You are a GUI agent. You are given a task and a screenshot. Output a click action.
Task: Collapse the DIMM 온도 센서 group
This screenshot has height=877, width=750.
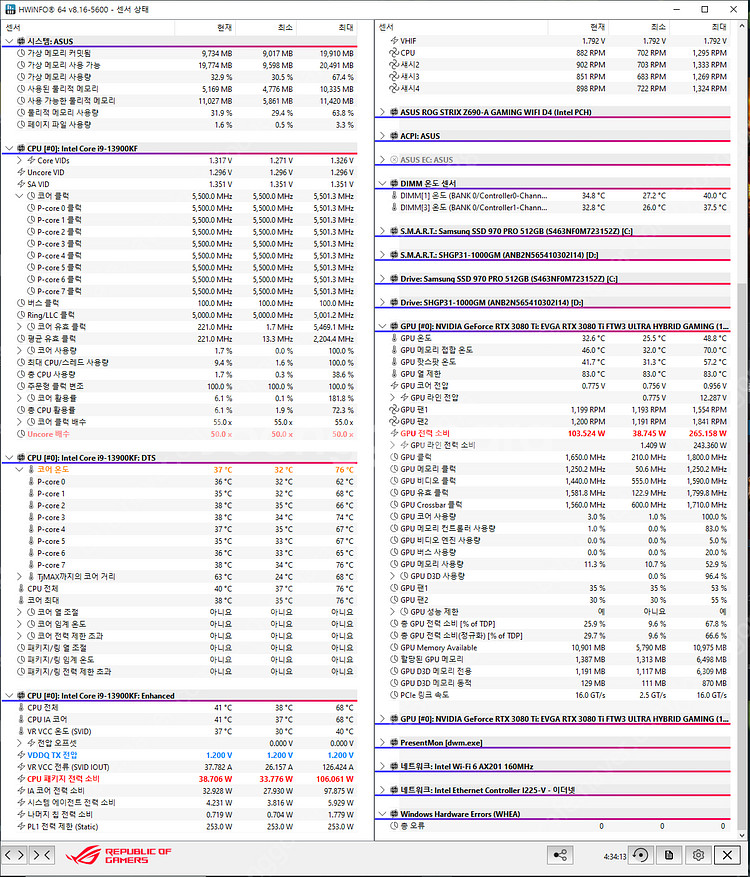click(x=383, y=183)
